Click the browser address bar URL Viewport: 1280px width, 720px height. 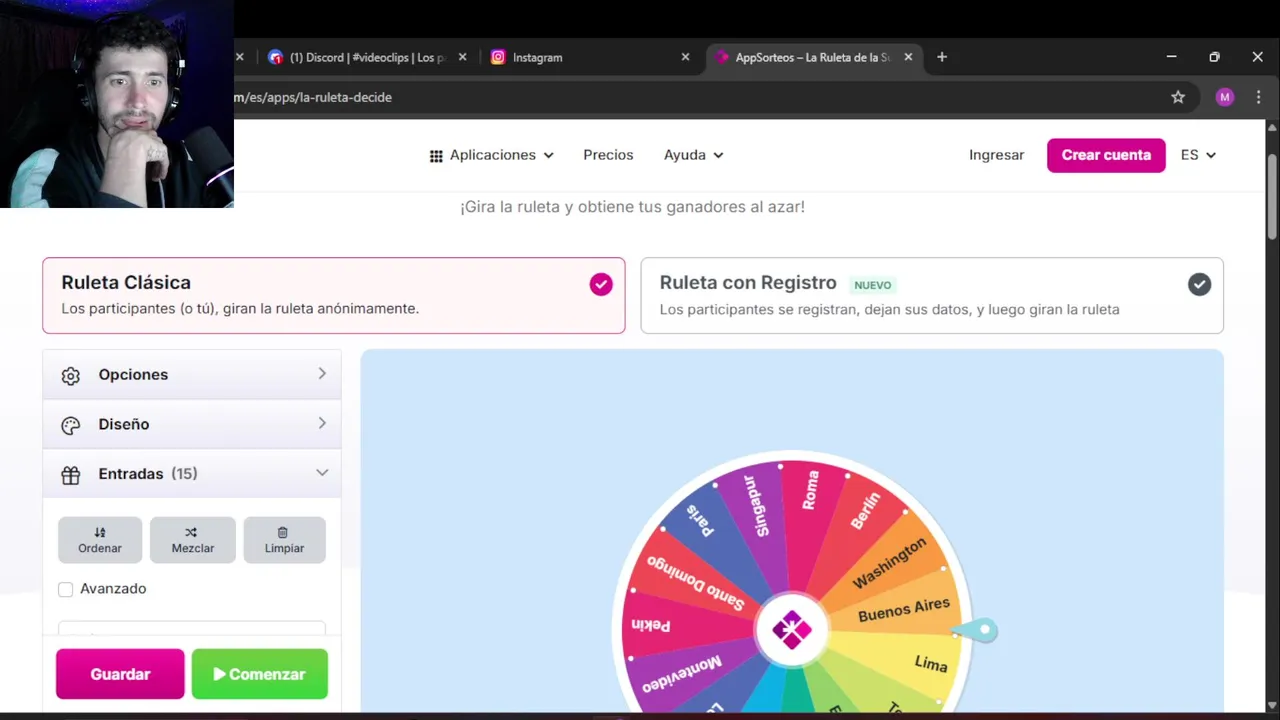tap(312, 97)
